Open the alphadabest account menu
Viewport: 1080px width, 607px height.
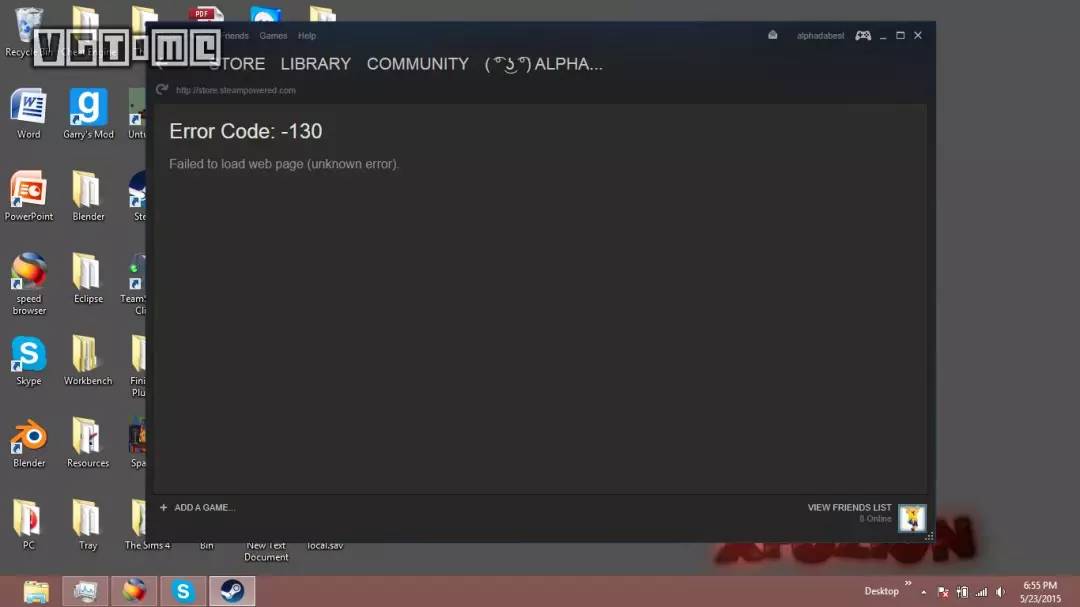(x=820, y=36)
